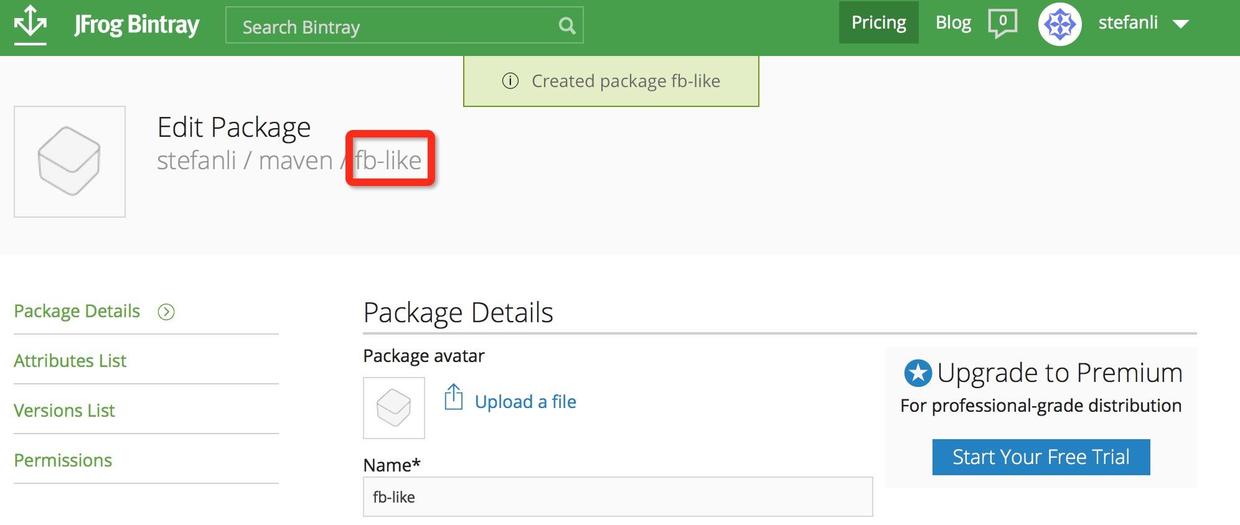Click the search magnifier icon
The height and width of the screenshot is (525, 1240).
click(567, 27)
